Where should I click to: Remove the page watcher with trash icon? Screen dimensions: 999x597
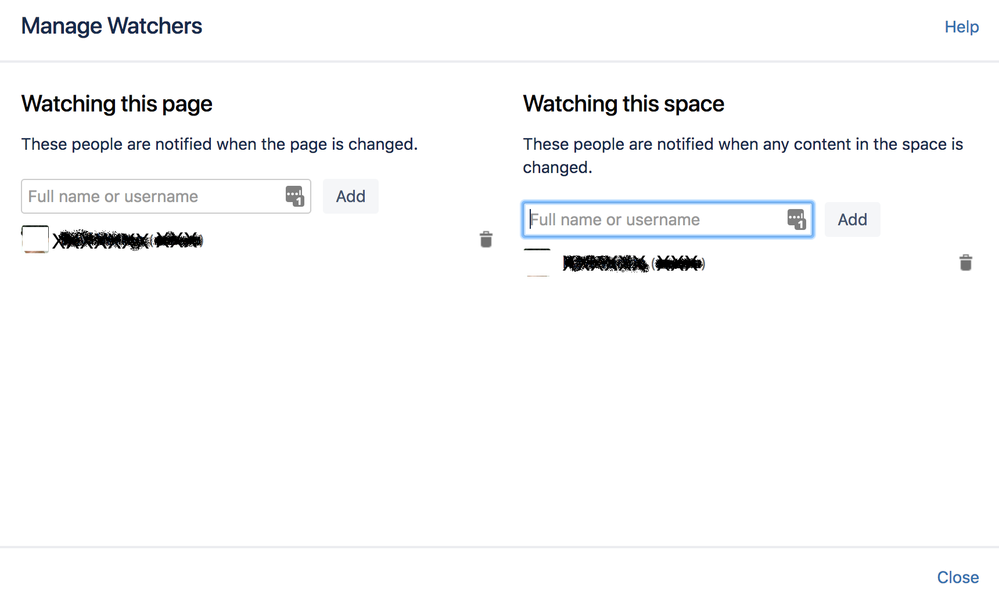486,240
